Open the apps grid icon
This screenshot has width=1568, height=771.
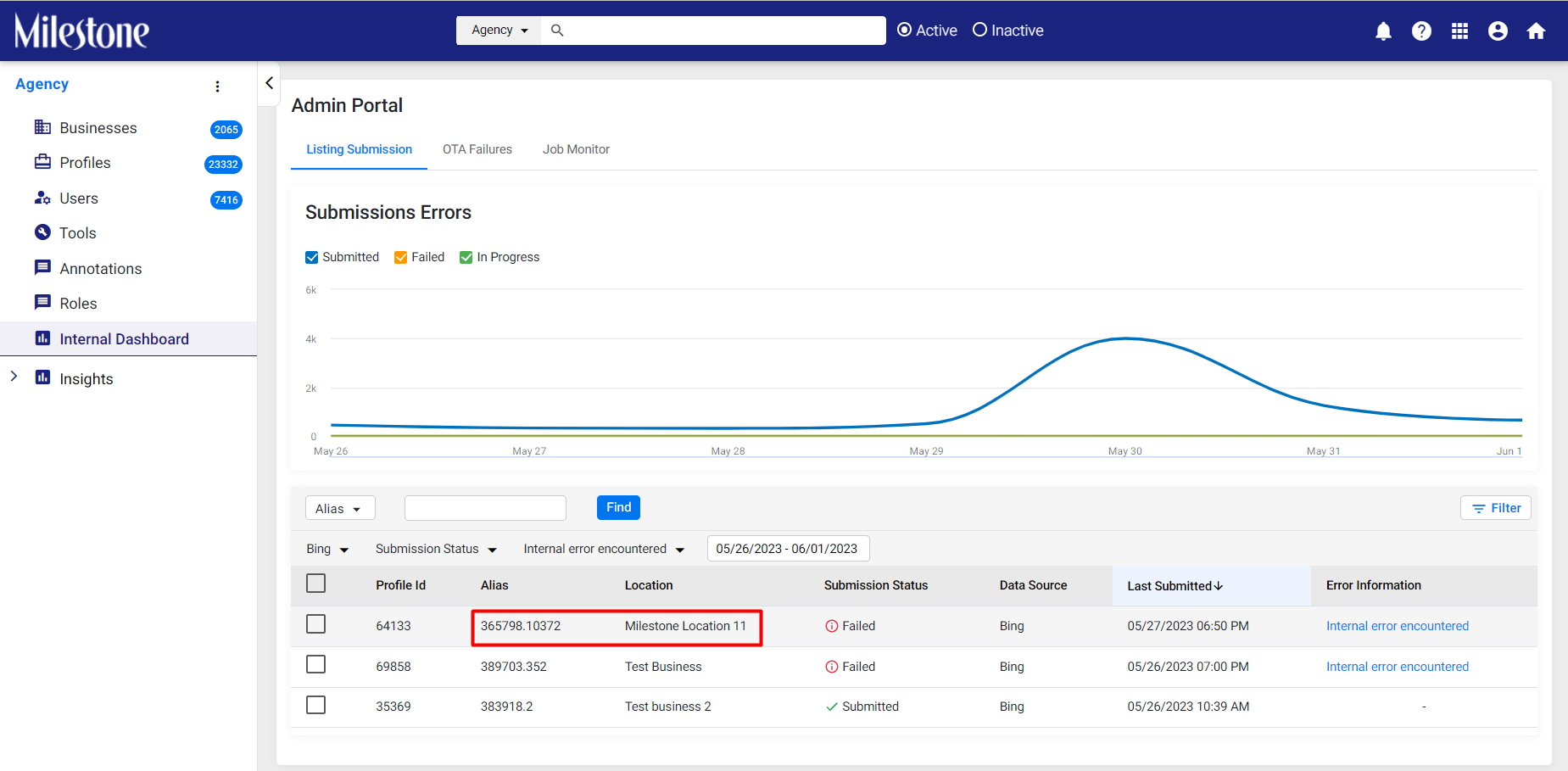(x=1459, y=31)
